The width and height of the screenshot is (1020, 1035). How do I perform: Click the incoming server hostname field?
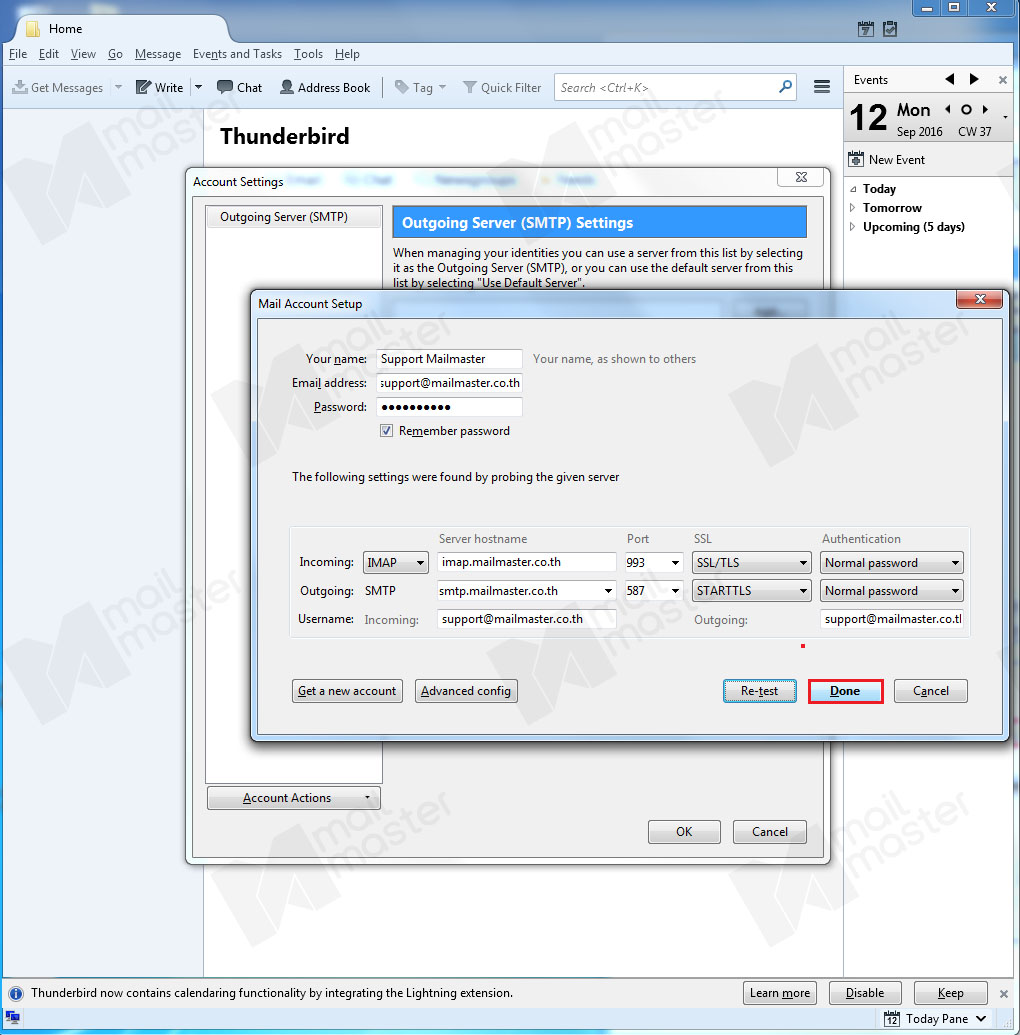(526, 562)
